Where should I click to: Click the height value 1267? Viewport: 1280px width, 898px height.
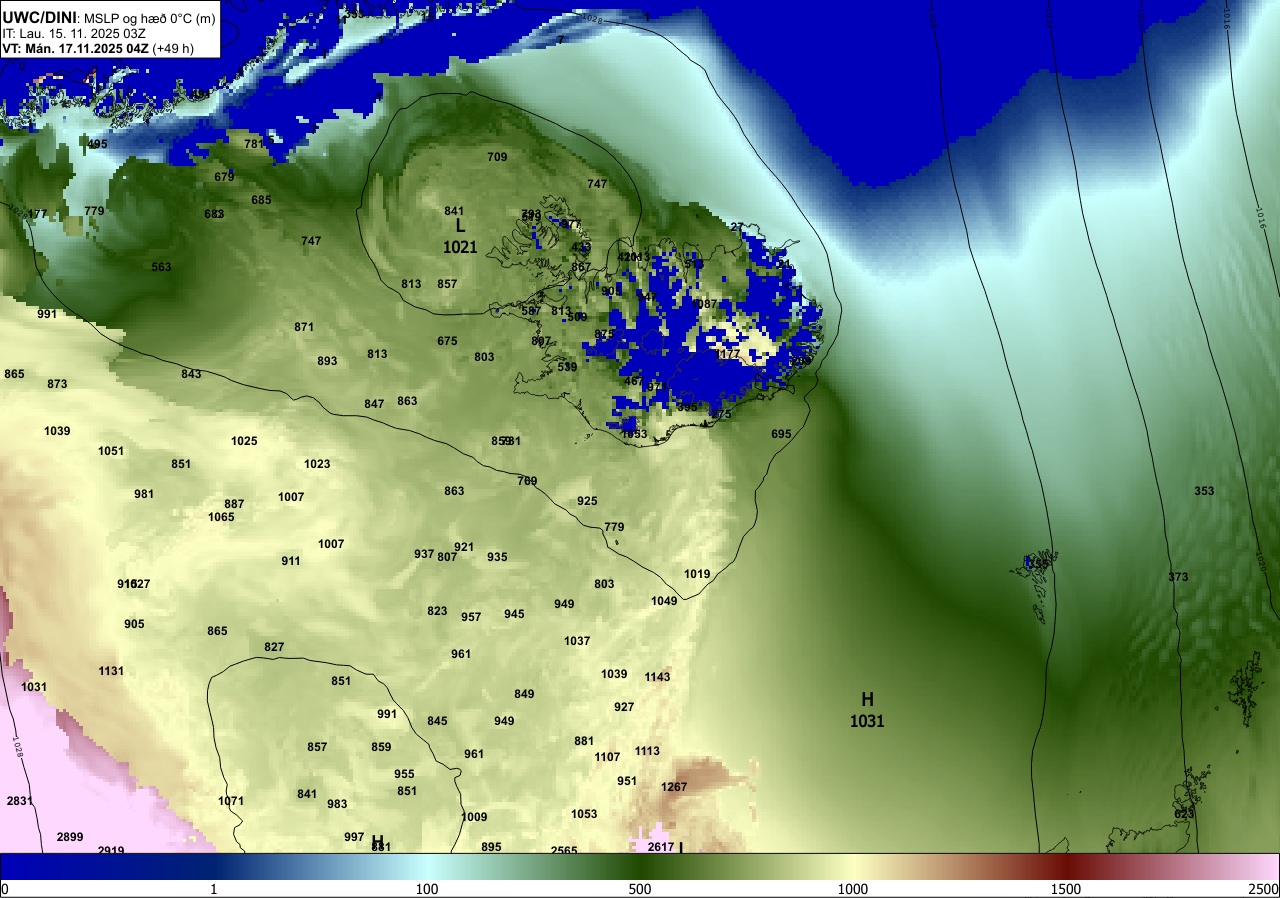click(x=674, y=787)
